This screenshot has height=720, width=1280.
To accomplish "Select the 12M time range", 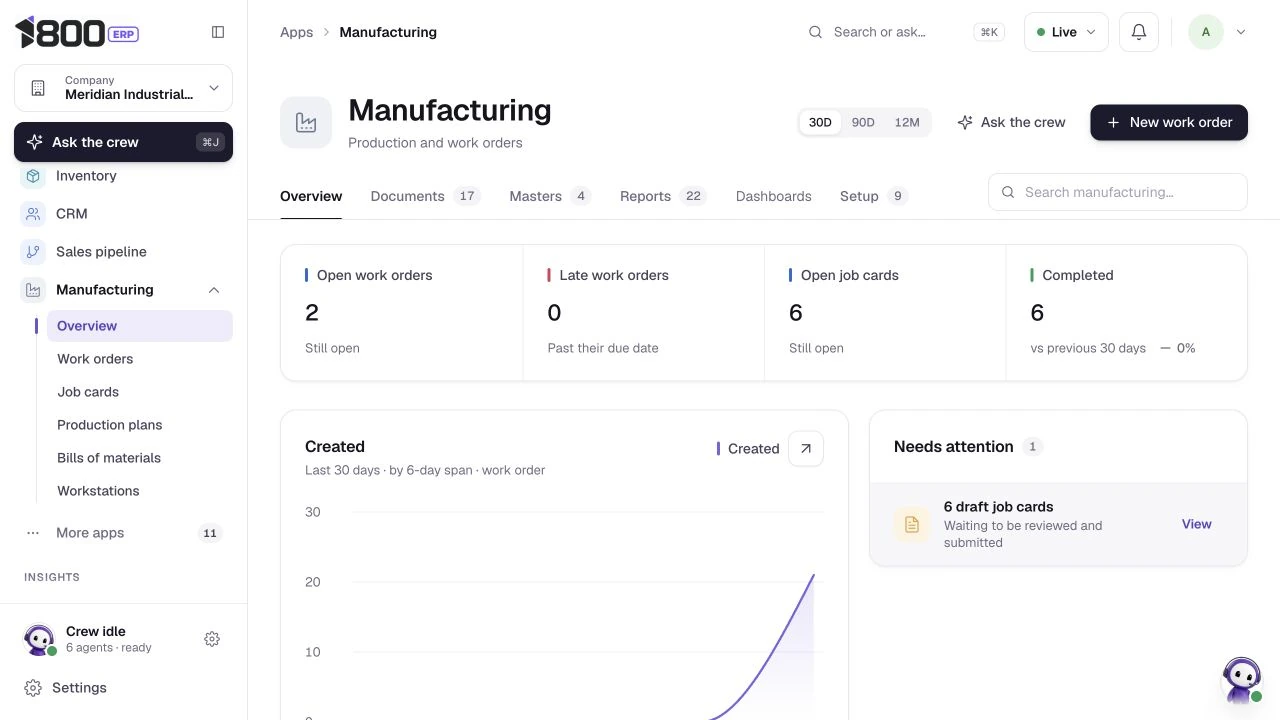I will (x=907, y=122).
